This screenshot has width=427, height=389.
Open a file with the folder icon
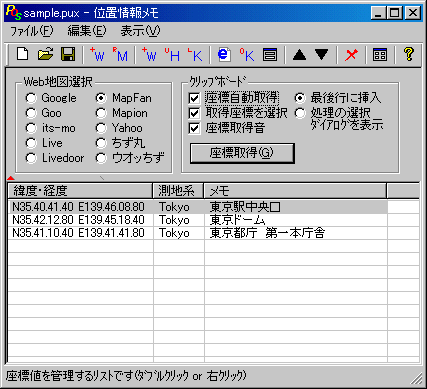tap(45, 54)
